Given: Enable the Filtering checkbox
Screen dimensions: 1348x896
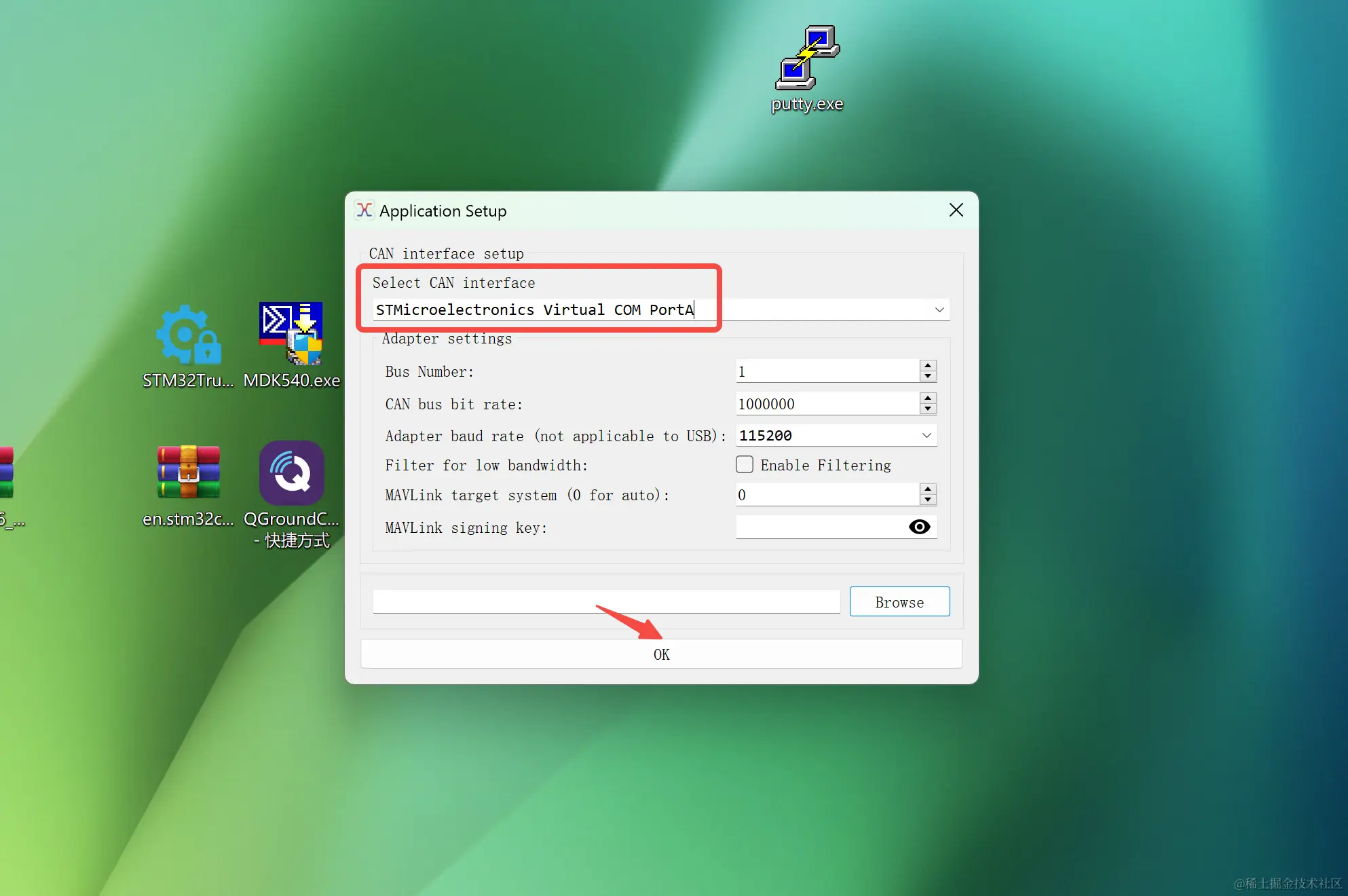Looking at the screenshot, I should [745, 465].
